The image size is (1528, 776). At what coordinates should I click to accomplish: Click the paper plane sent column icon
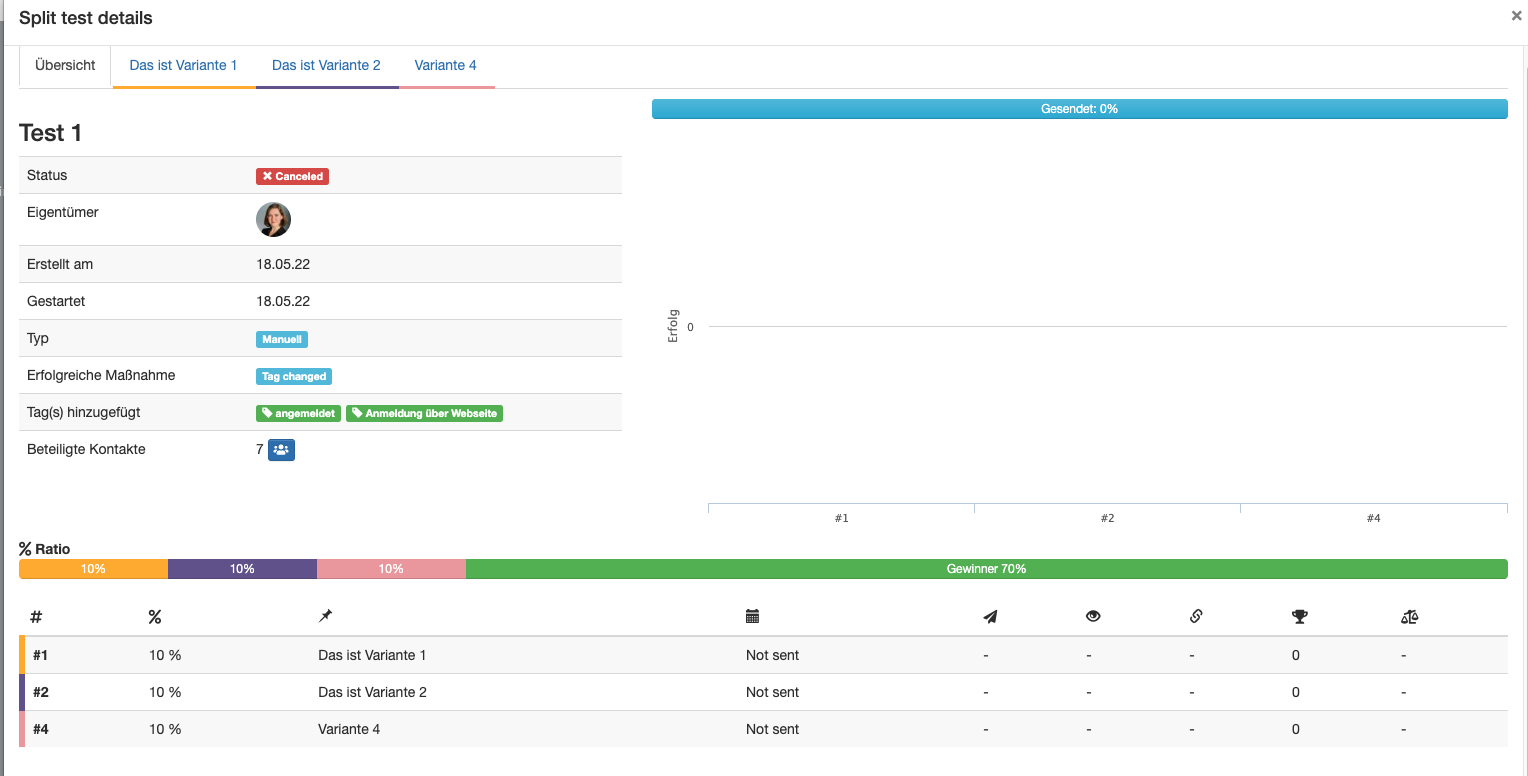click(990, 617)
